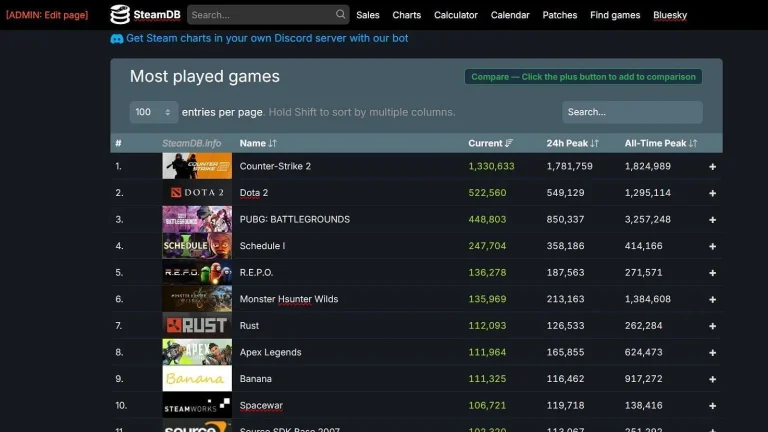The width and height of the screenshot is (768, 432).
Task: Open the Sales menu item
Action: point(368,15)
